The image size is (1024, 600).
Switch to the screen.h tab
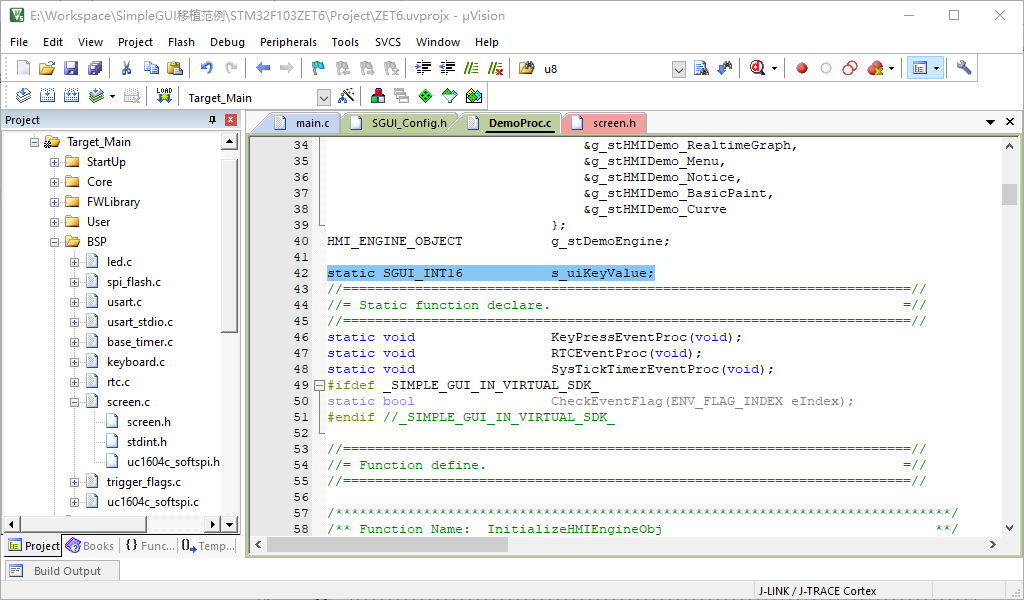(x=604, y=123)
